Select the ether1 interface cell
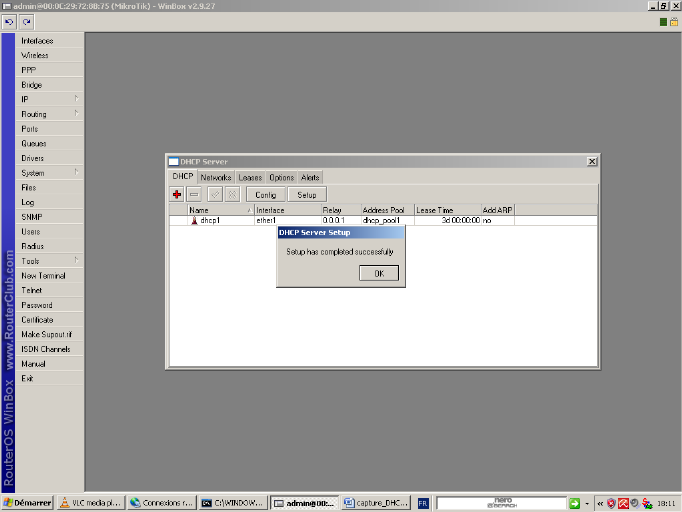 click(x=288, y=221)
